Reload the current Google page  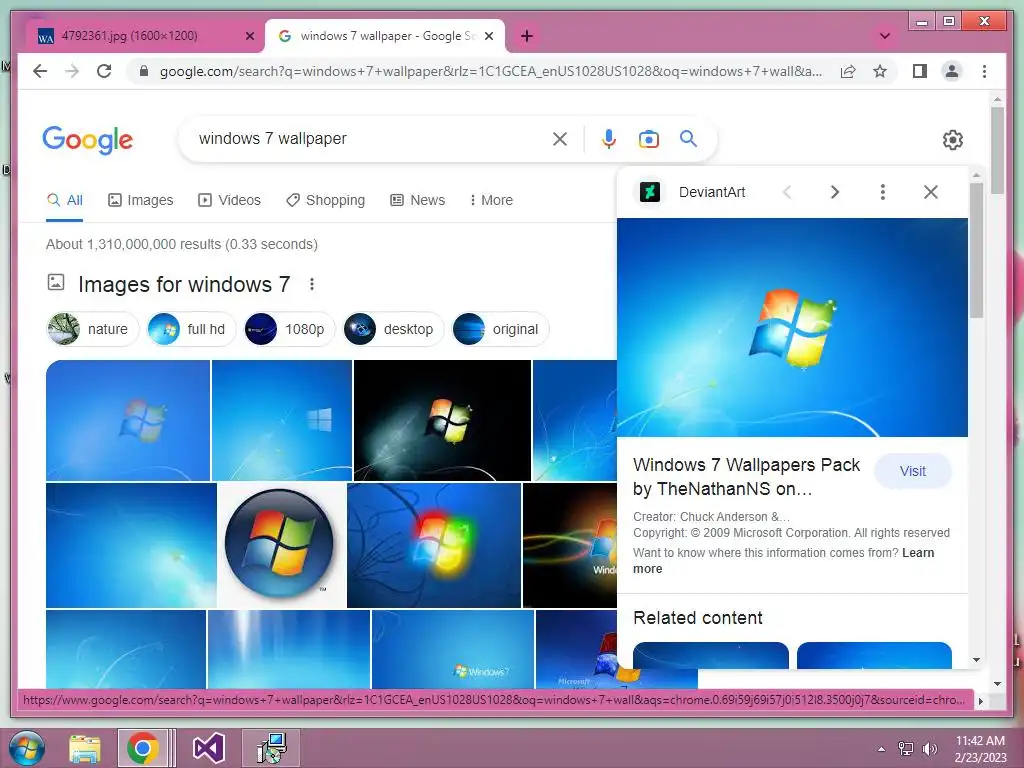(104, 71)
